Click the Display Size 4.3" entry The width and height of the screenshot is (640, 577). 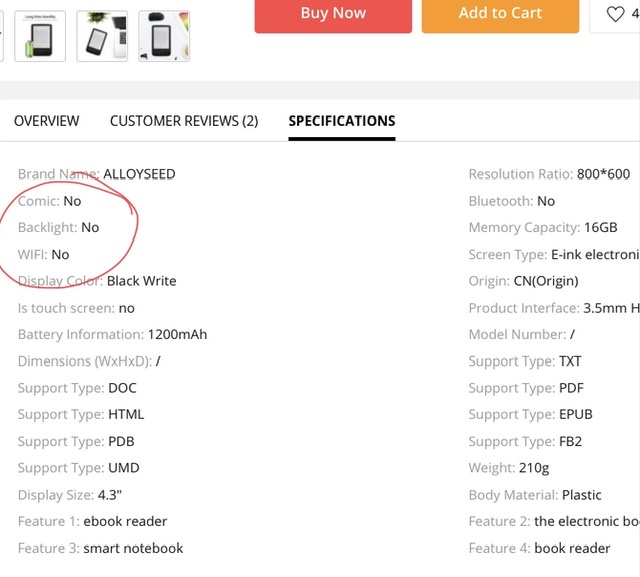(x=70, y=494)
